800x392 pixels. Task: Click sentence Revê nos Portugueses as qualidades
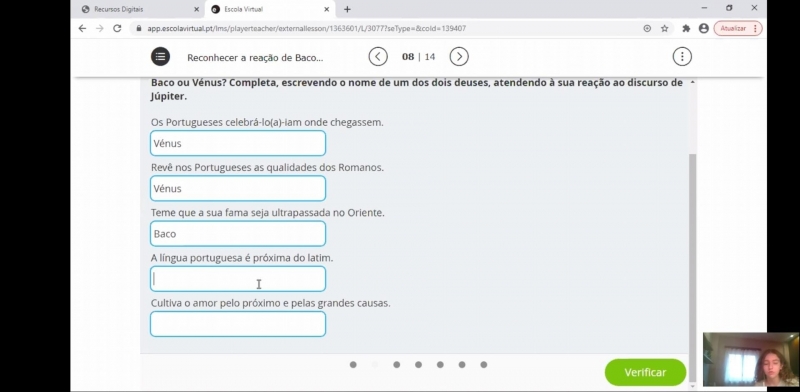tap(267, 167)
